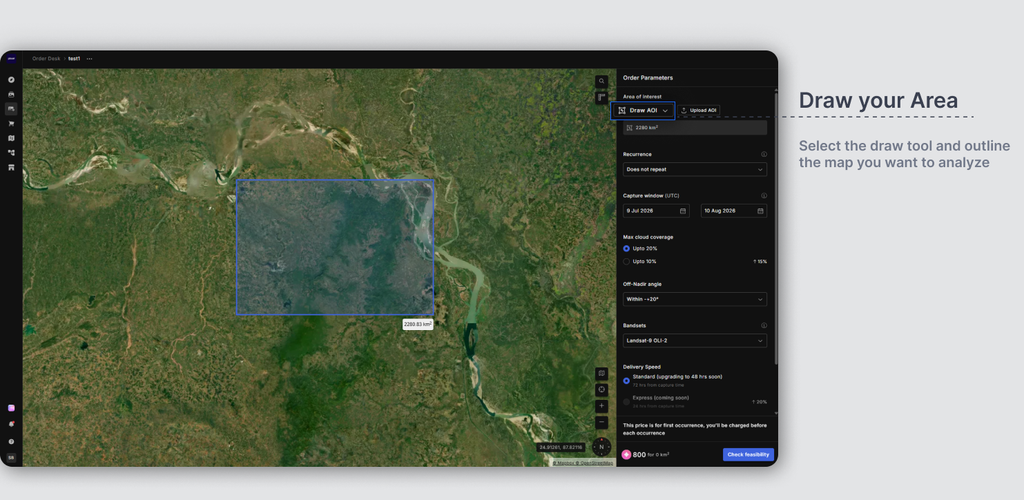Screen dimensions: 1024x500
Task: Click the pink credits icon beside 800
Action: click(x=626, y=454)
